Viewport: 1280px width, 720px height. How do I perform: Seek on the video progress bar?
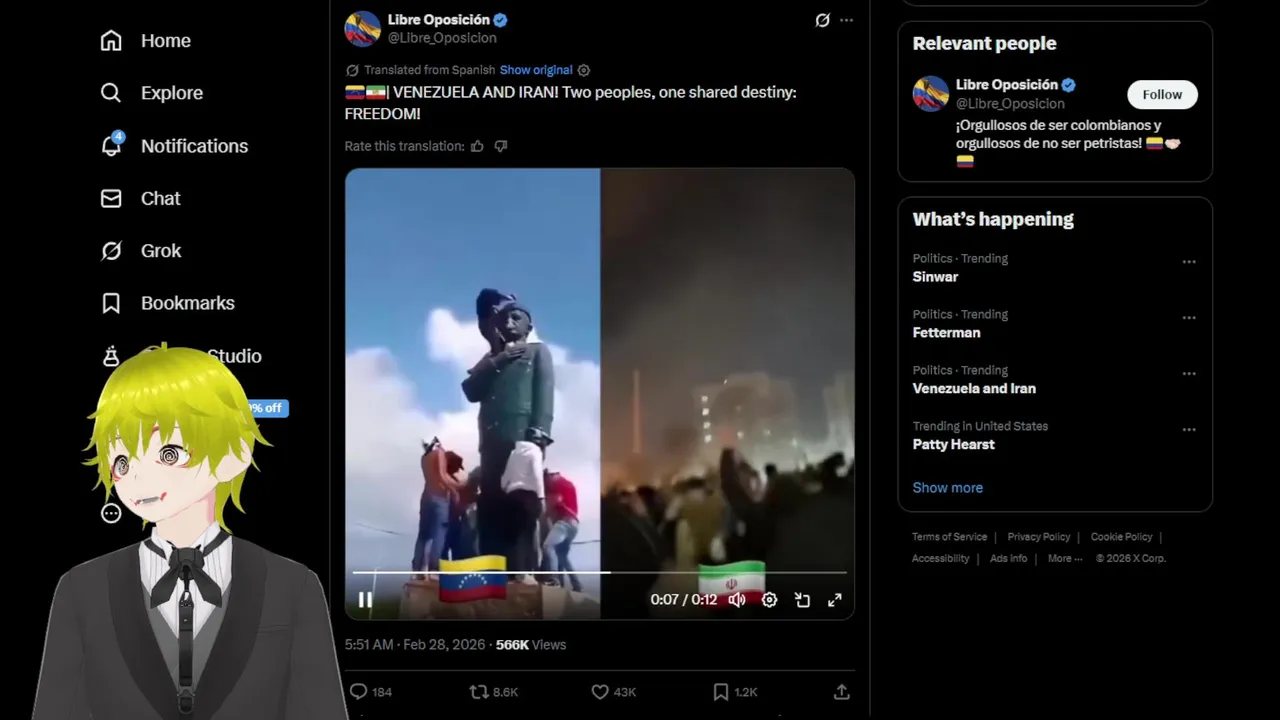coord(600,573)
